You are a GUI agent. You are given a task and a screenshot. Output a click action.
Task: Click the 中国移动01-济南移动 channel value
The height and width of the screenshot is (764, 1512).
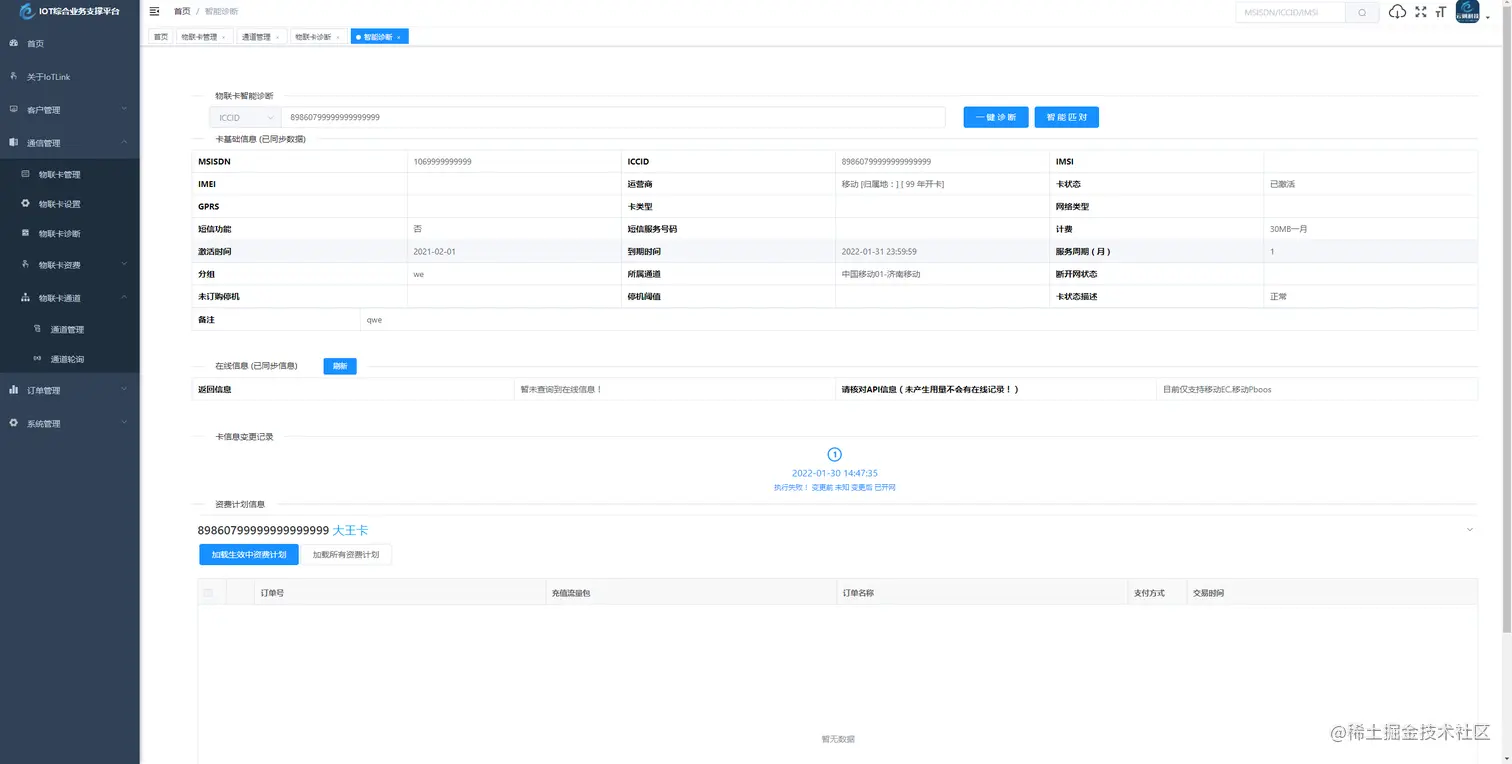click(881, 274)
